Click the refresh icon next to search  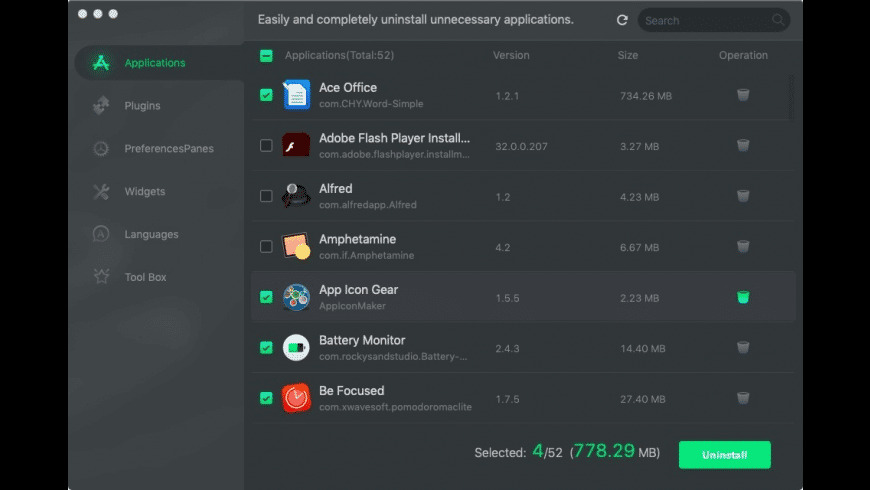pyautogui.click(x=622, y=20)
